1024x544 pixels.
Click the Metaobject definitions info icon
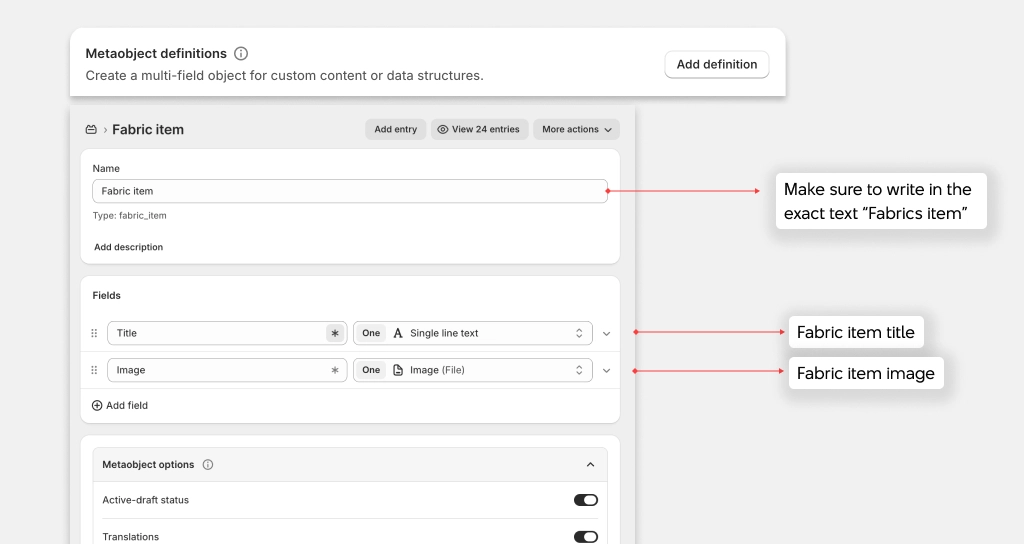tap(241, 54)
